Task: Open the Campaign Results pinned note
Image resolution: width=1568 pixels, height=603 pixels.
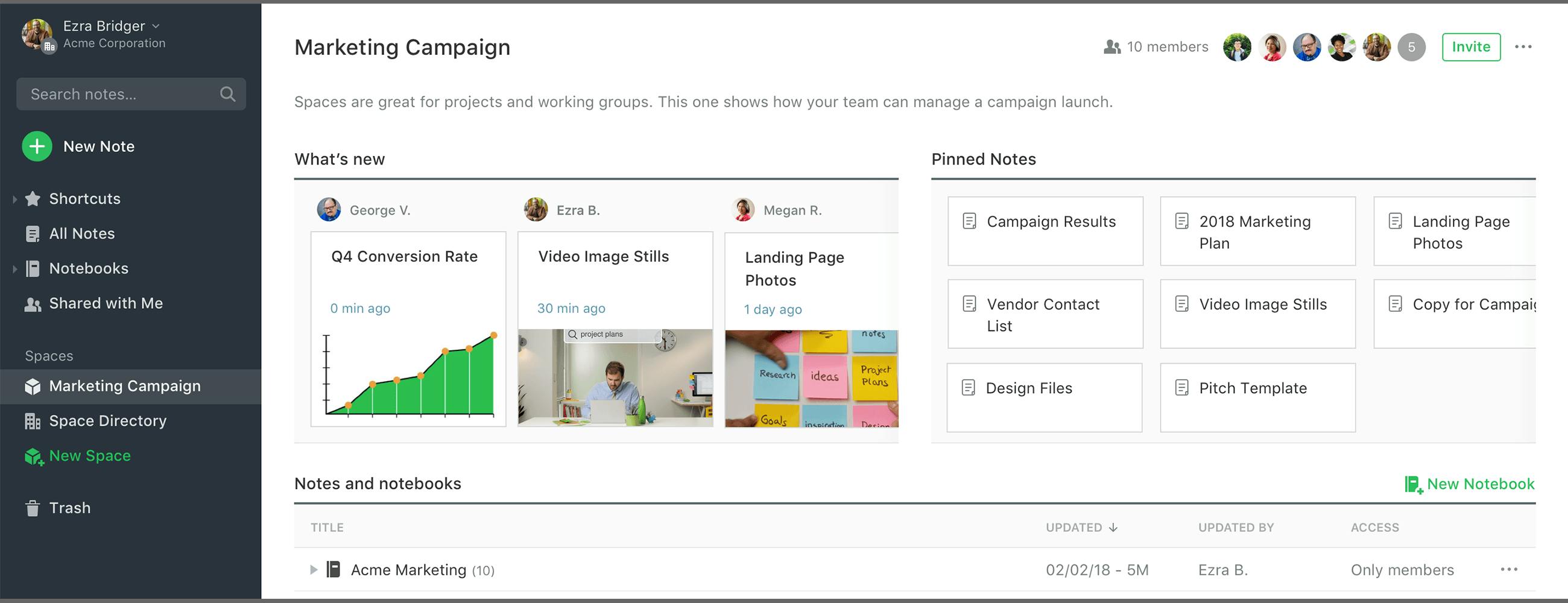Action: [1045, 230]
